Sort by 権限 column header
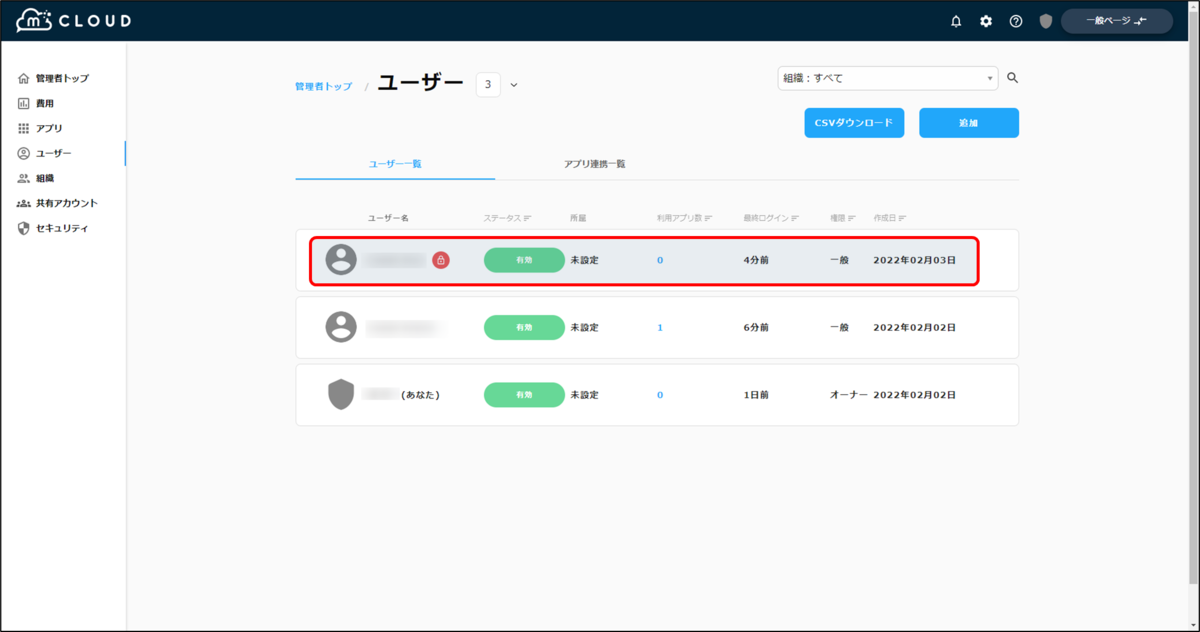 point(842,218)
